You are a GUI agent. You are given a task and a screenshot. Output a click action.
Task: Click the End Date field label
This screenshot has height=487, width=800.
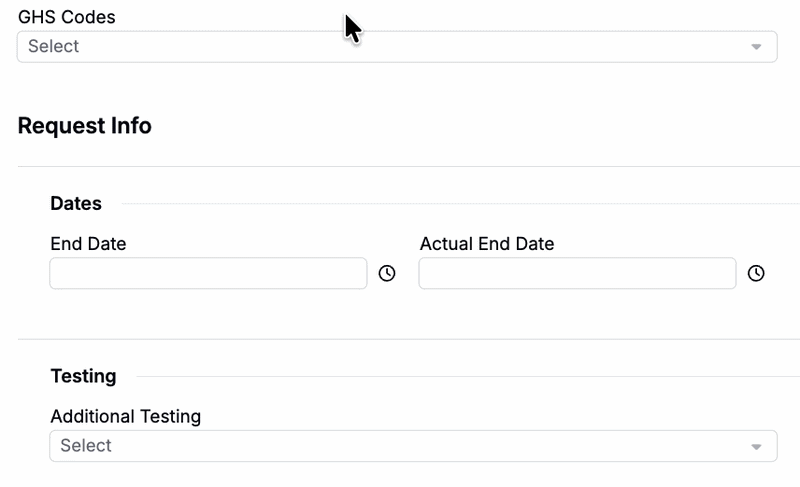pos(88,243)
